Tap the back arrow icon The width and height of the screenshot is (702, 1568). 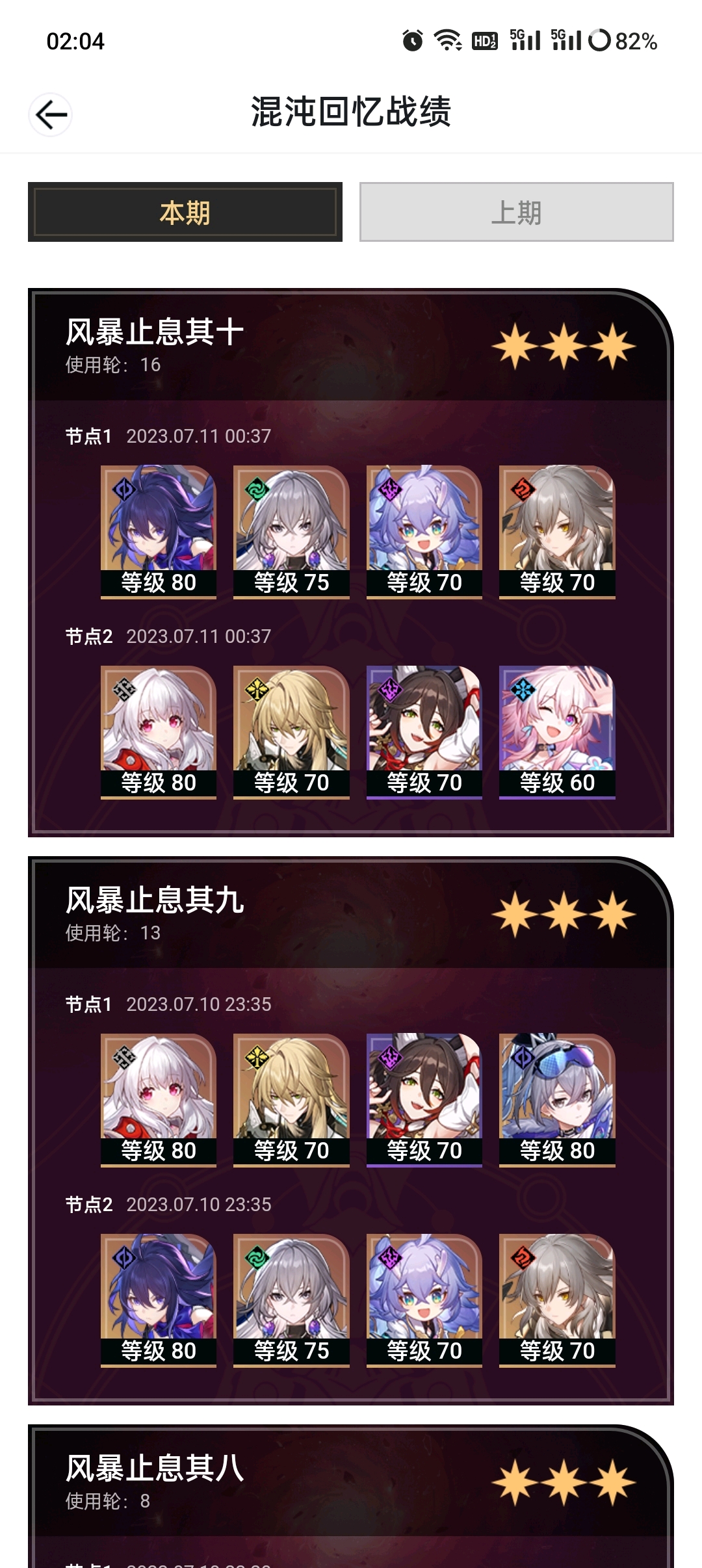click(51, 115)
